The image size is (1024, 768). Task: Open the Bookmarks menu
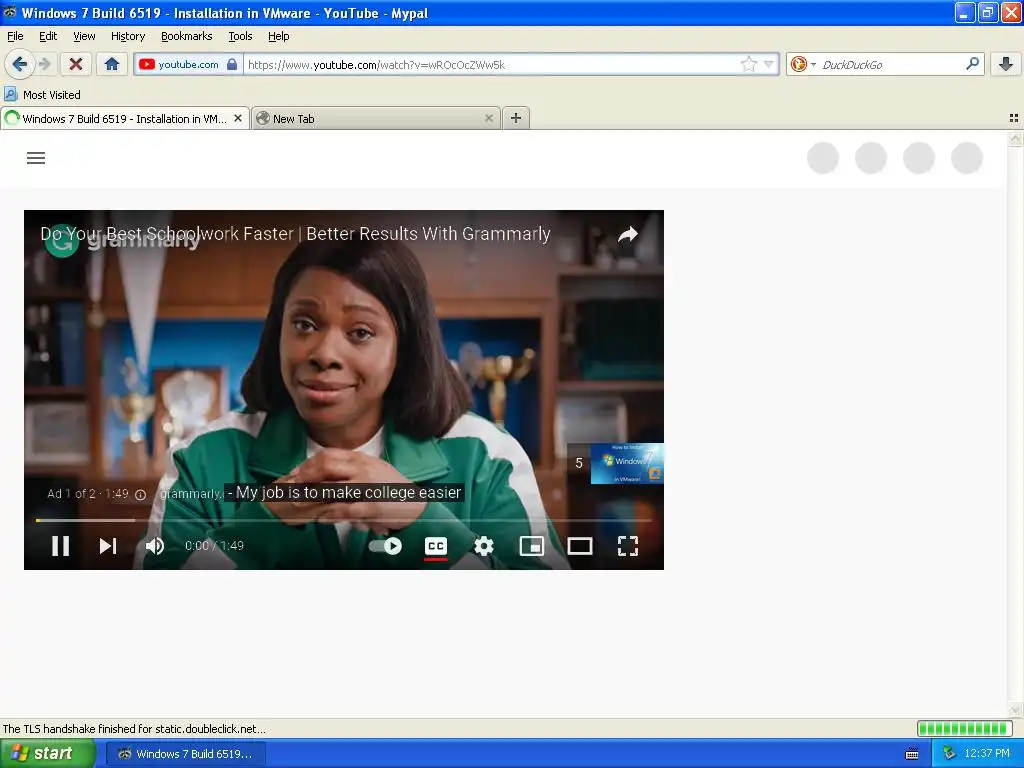click(x=187, y=36)
